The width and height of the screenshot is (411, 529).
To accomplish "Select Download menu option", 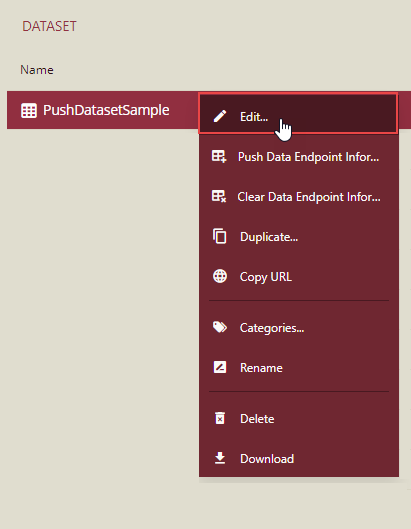I will pos(298,458).
